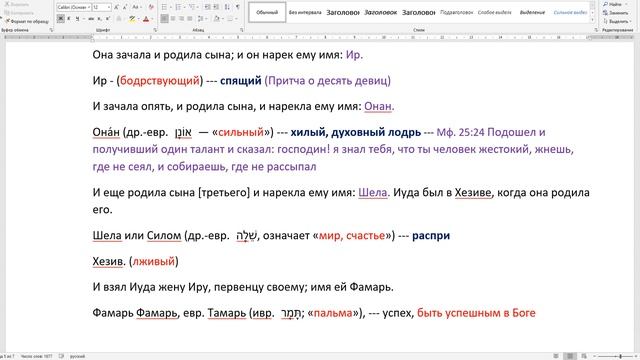Select the Без интервала style
The height and width of the screenshot is (360, 640).
click(305, 12)
